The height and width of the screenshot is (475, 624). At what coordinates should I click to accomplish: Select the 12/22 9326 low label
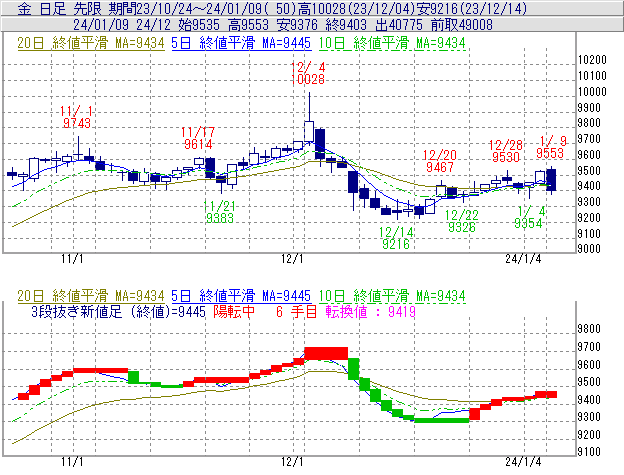pyautogui.click(x=462, y=221)
